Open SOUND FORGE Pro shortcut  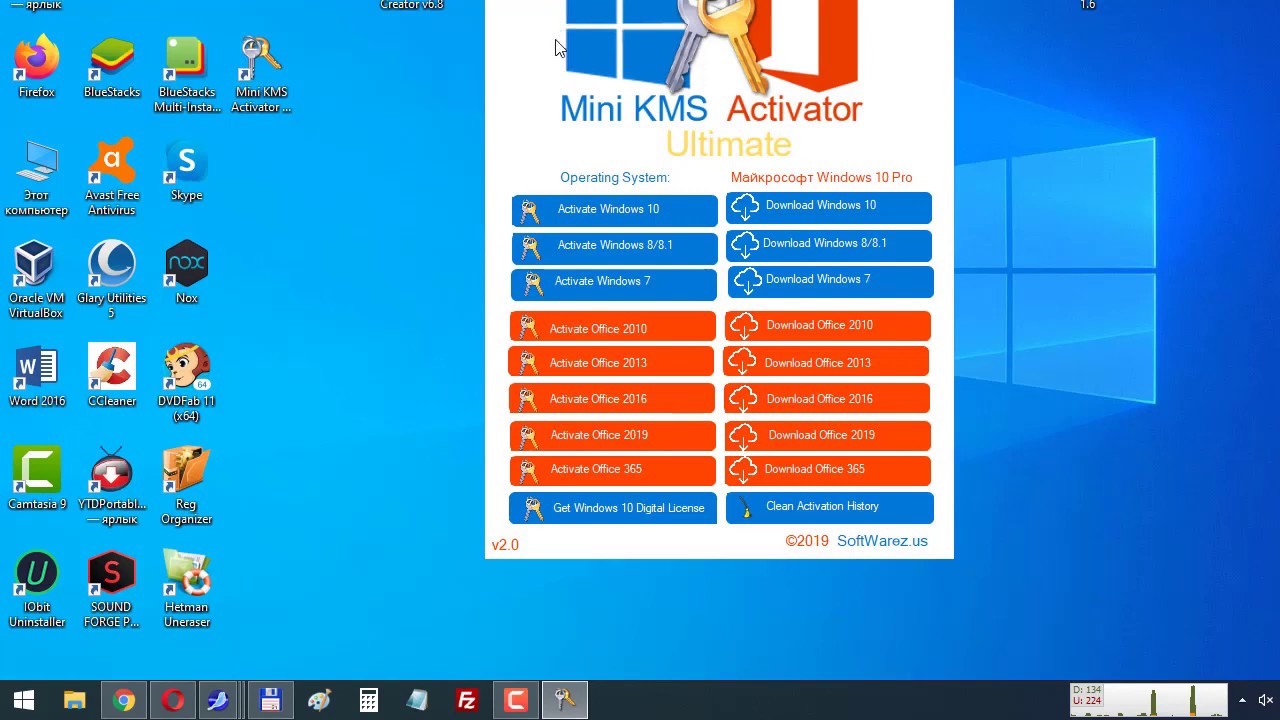tap(112, 590)
